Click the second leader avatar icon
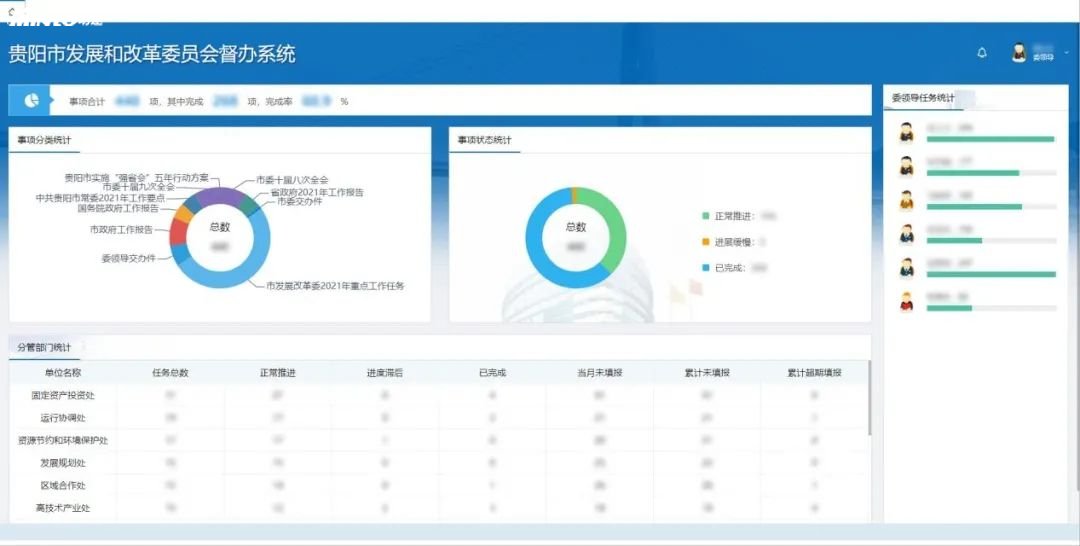Screen dimensions: 1080x546 906,166
